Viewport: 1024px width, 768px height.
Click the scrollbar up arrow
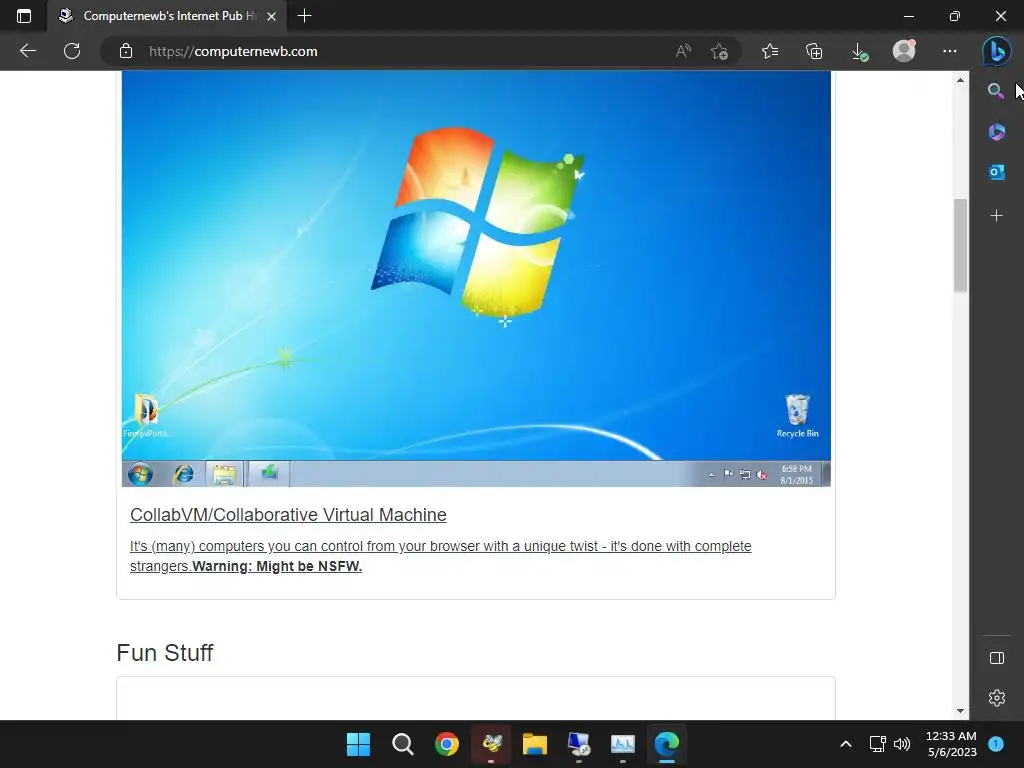coord(960,80)
